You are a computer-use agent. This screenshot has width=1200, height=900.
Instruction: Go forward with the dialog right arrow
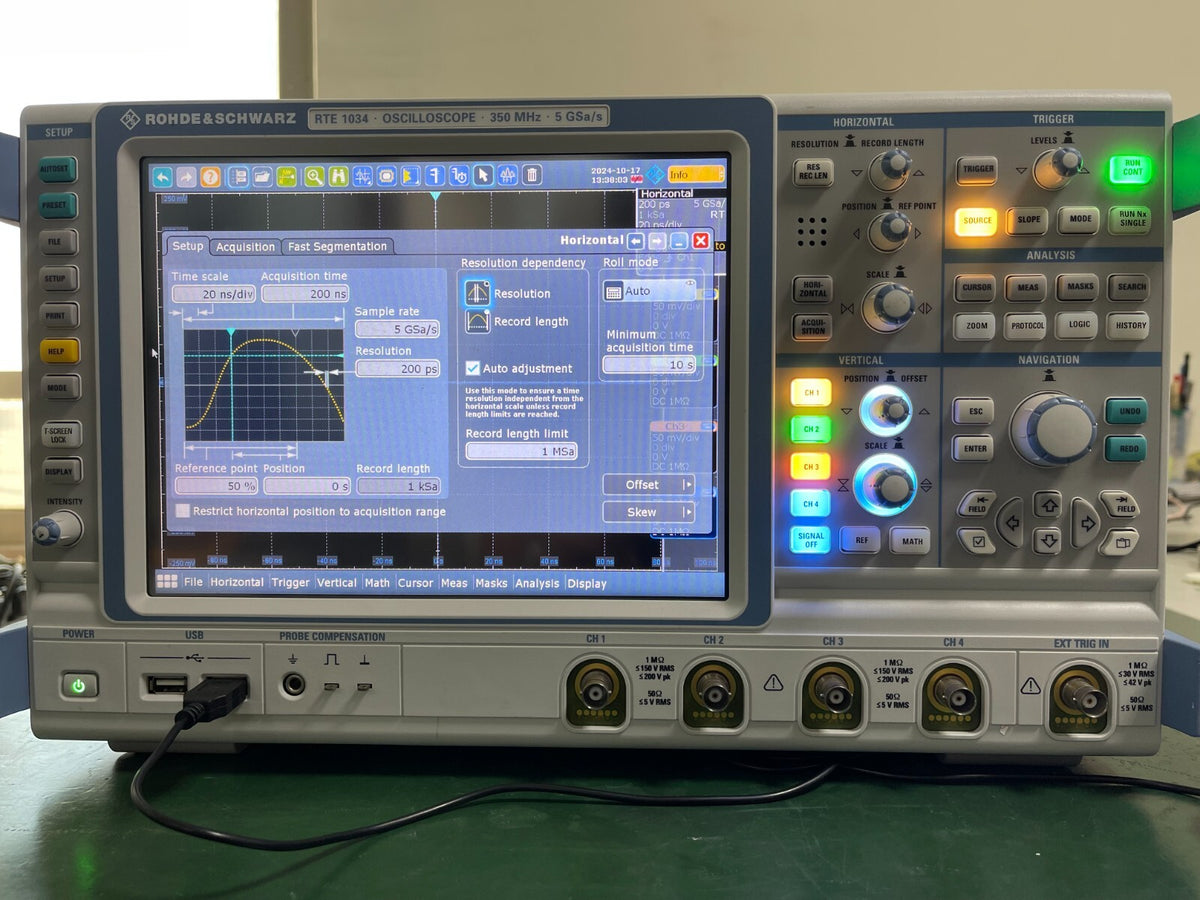(x=657, y=241)
